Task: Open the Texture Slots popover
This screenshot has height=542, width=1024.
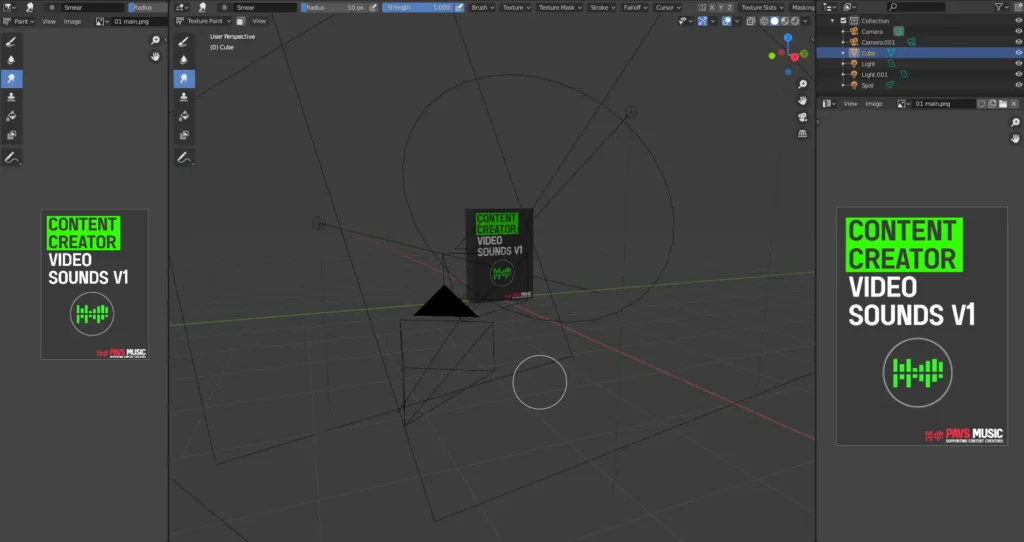Action: (764, 7)
